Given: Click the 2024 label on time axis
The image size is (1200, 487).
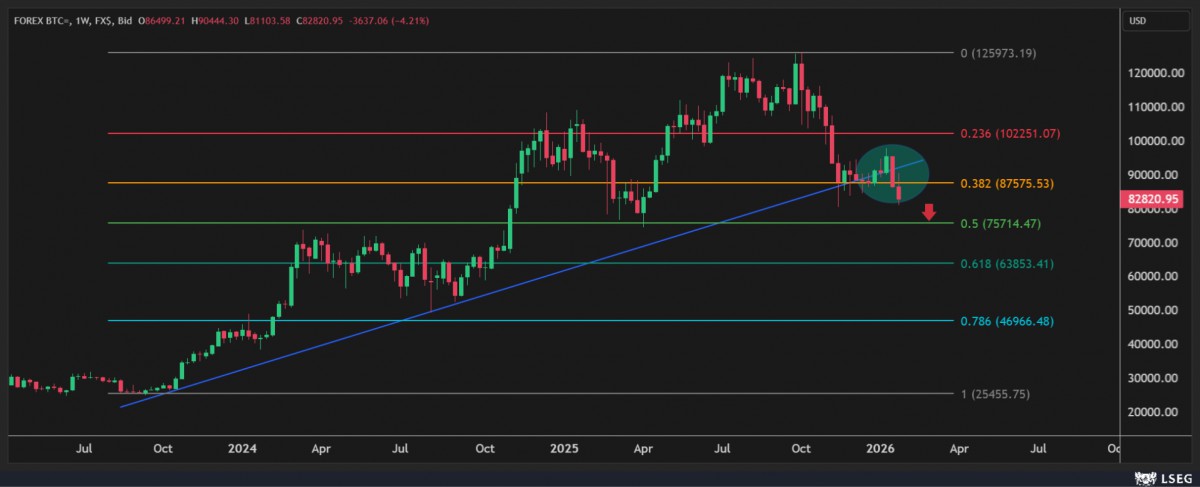Looking at the screenshot, I should click(242, 450).
